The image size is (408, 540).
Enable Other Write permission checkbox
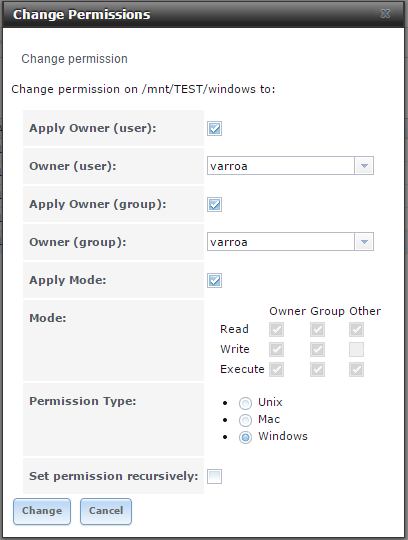click(356, 350)
